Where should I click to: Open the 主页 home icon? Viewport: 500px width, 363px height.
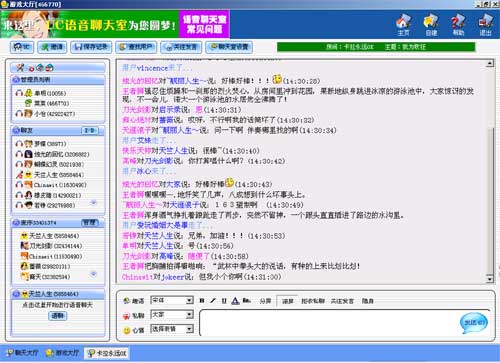pyautogui.click(x=403, y=24)
